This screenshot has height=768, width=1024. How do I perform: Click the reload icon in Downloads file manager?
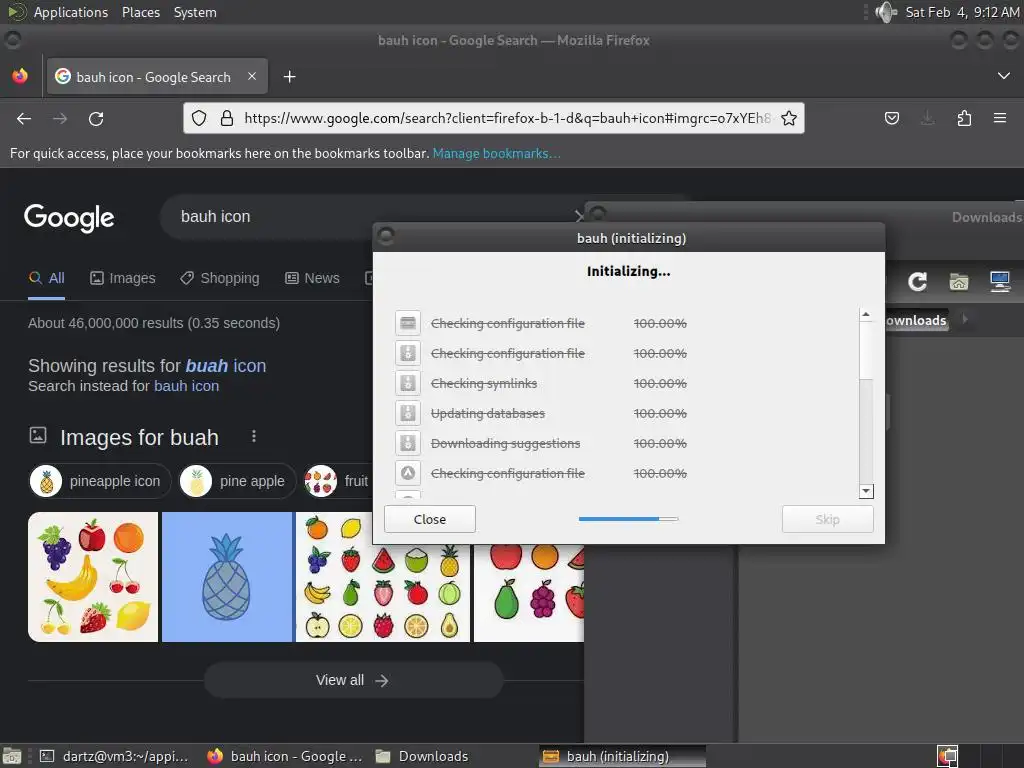pyautogui.click(x=918, y=281)
